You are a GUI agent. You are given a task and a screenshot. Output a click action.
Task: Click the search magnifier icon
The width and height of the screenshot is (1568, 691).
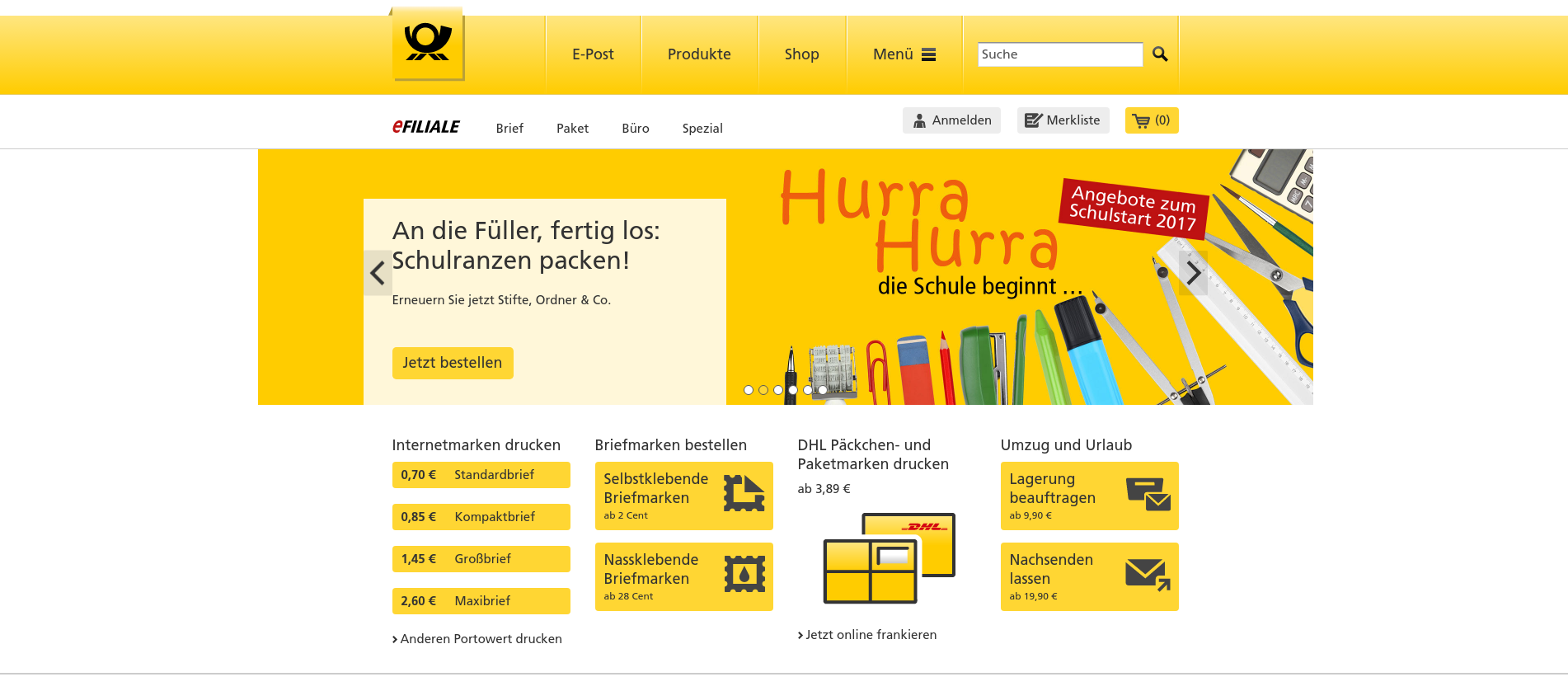point(1160,54)
